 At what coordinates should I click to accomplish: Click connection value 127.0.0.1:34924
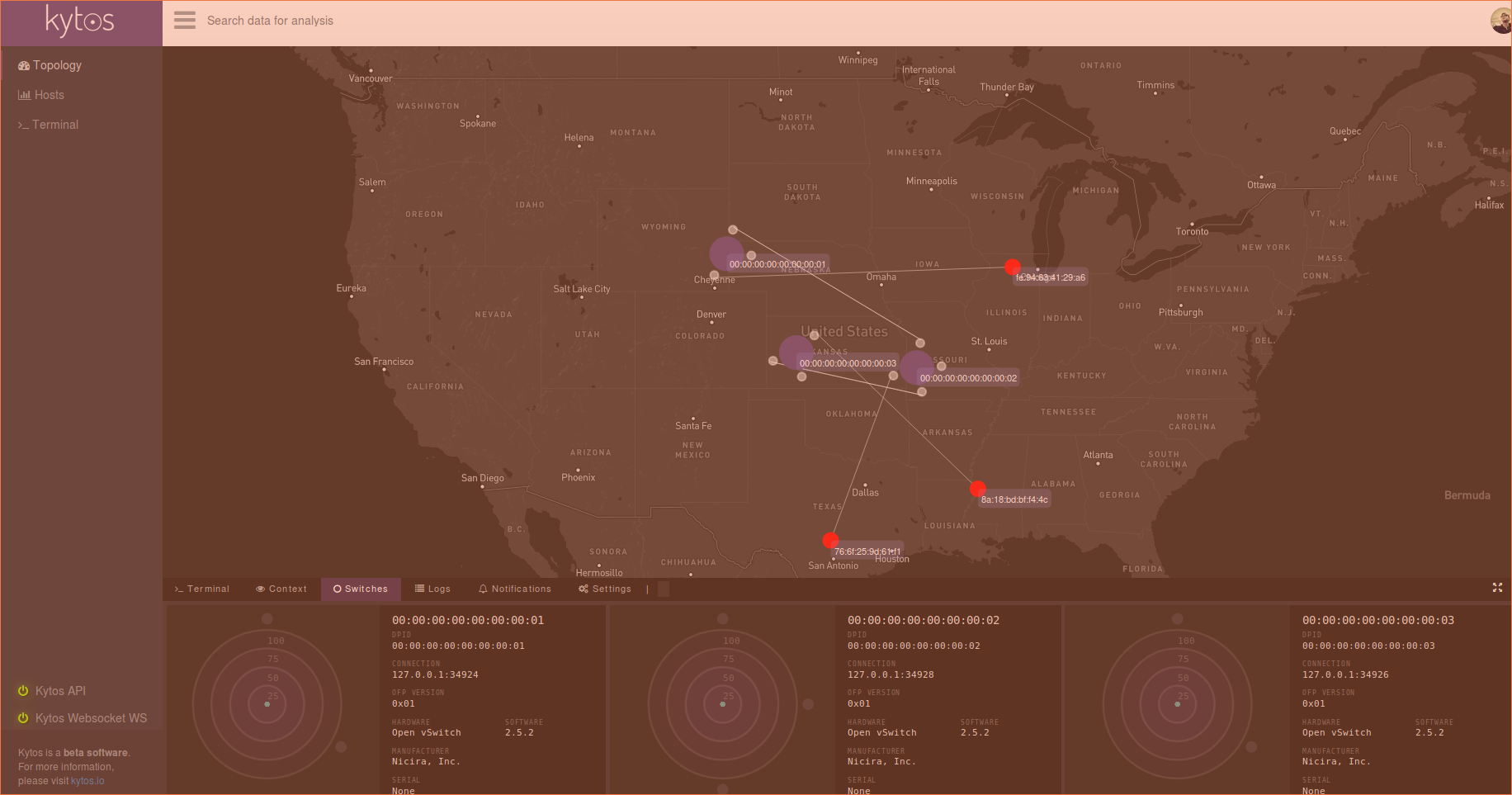[x=435, y=674]
